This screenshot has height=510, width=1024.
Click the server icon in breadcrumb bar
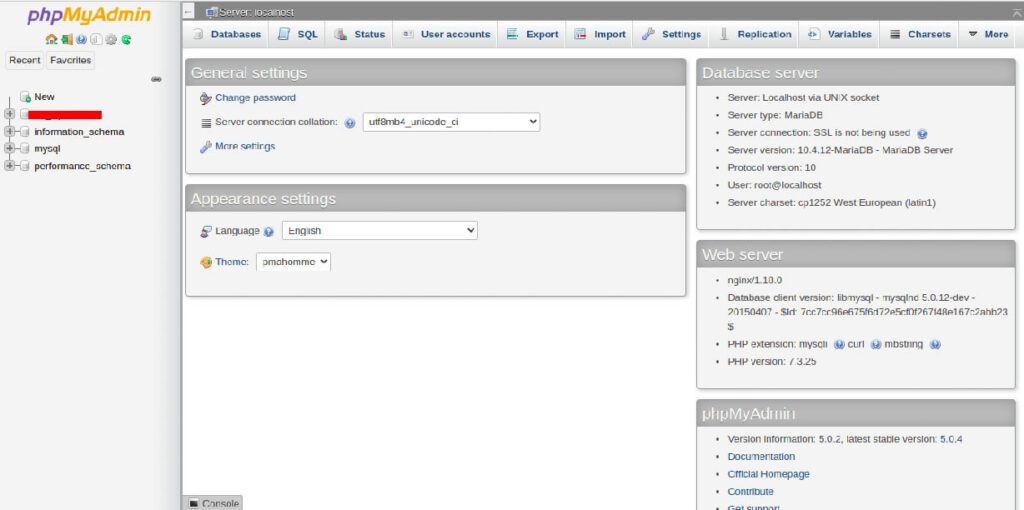212,12
